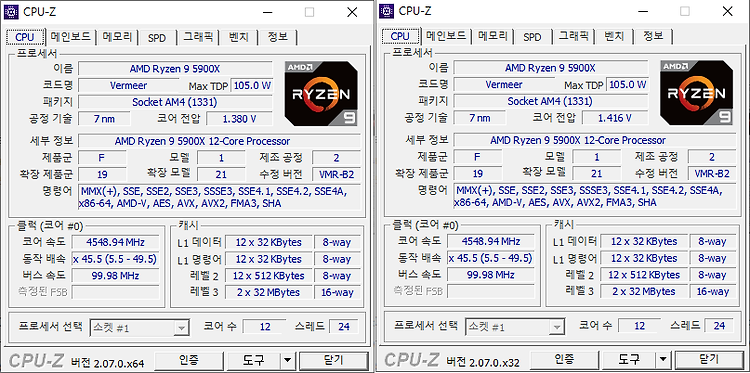Click thread count 24 in left window
This screenshot has width=750, height=373.
click(x=344, y=327)
